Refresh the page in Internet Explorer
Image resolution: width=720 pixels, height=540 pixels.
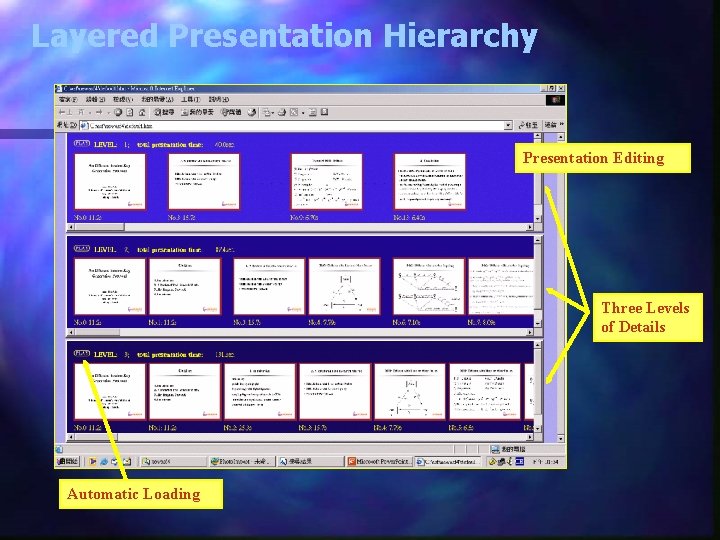pyautogui.click(x=129, y=112)
